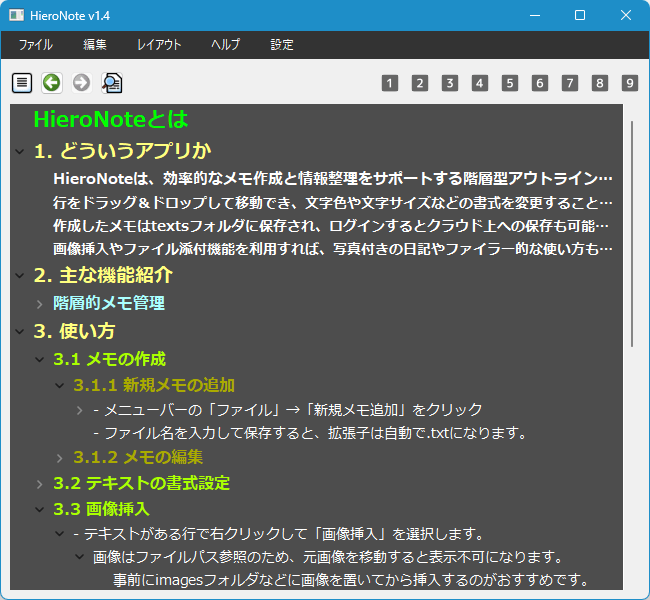
Task: Click the level 7 number button
Action: pos(570,83)
